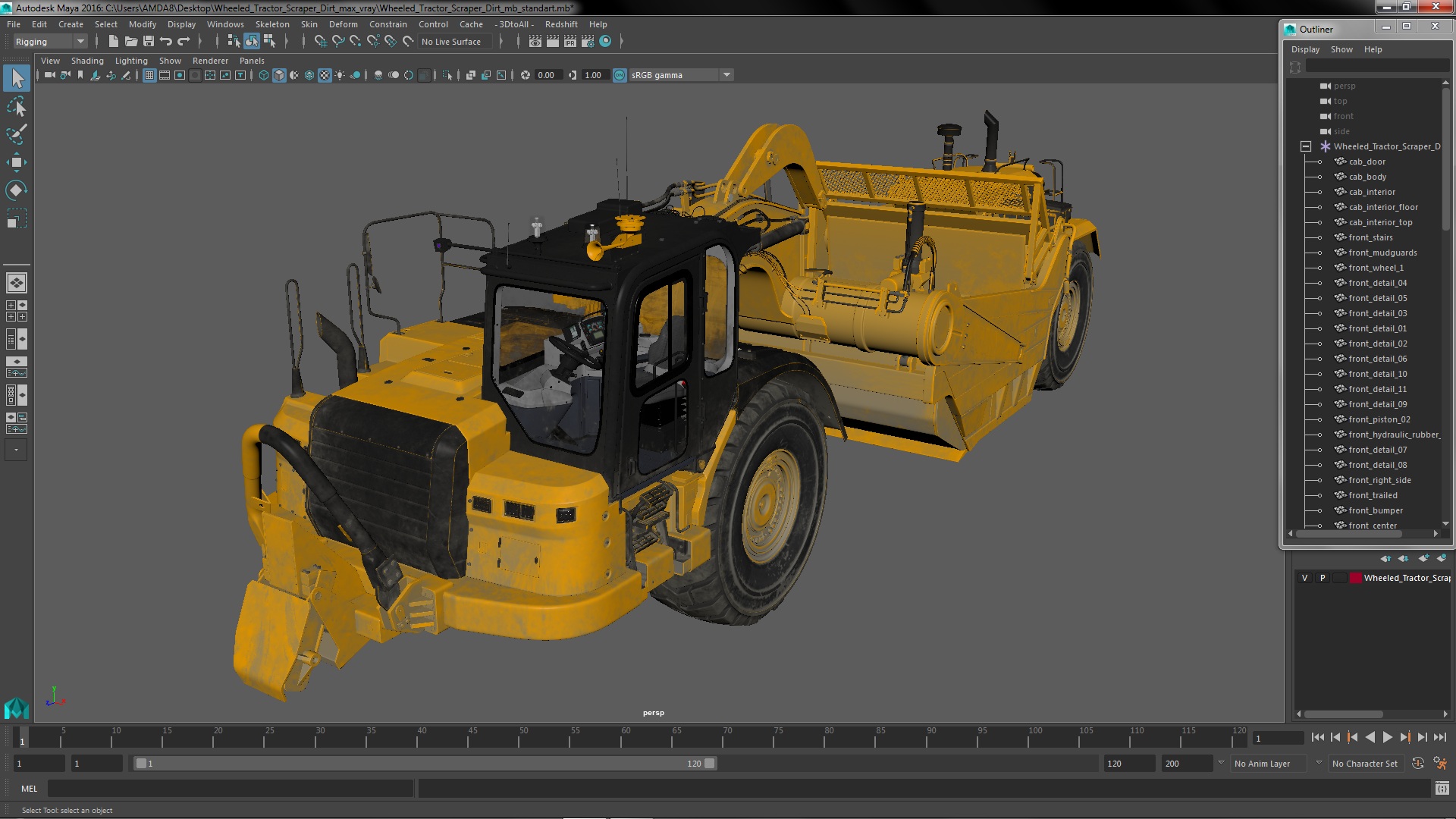This screenshot has height=819, width=1456.
Task: Click the IPR render icon
Action: [x=570, y=42]
